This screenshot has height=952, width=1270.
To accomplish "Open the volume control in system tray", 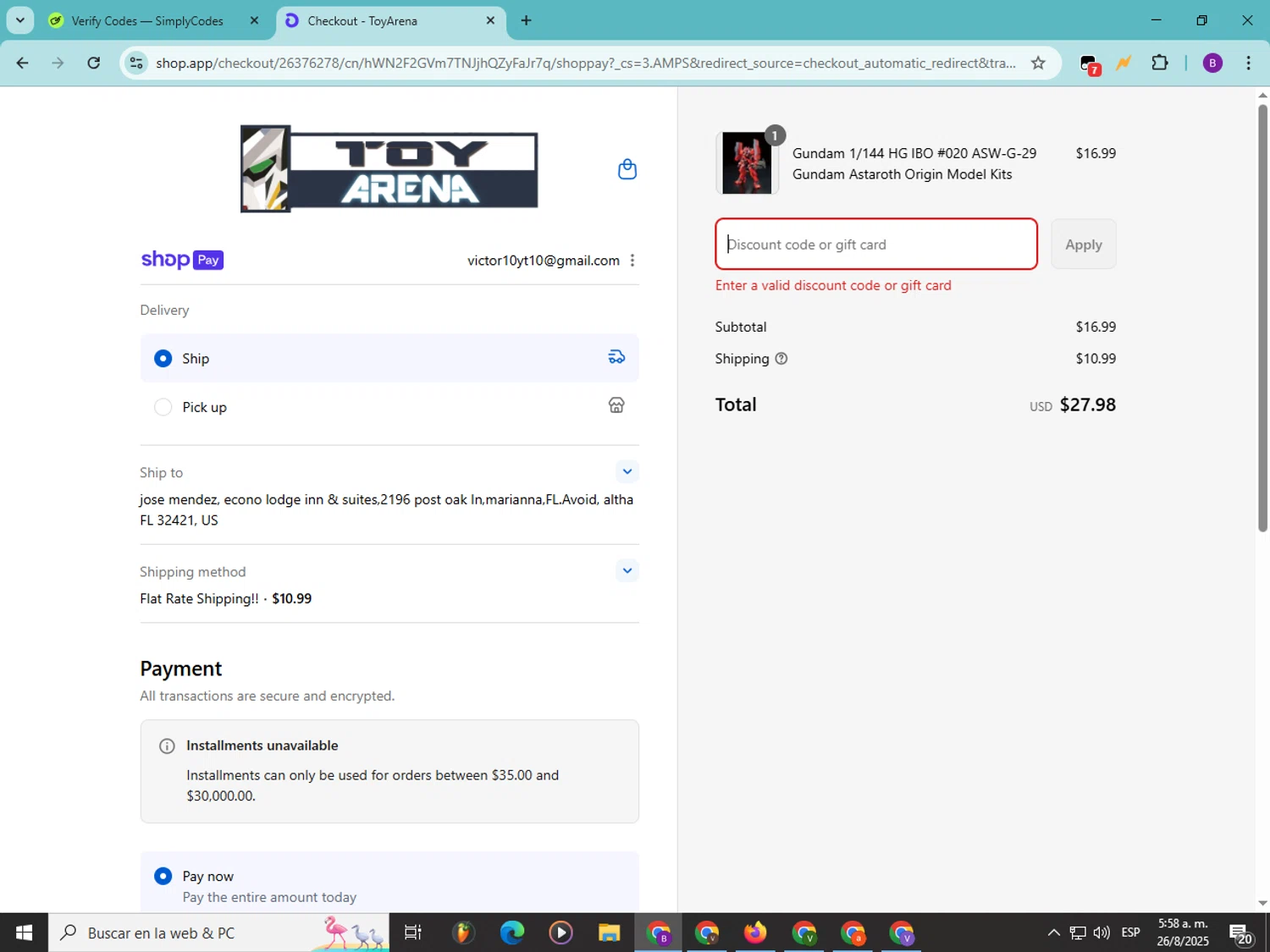I will (x=1102, y=933).
